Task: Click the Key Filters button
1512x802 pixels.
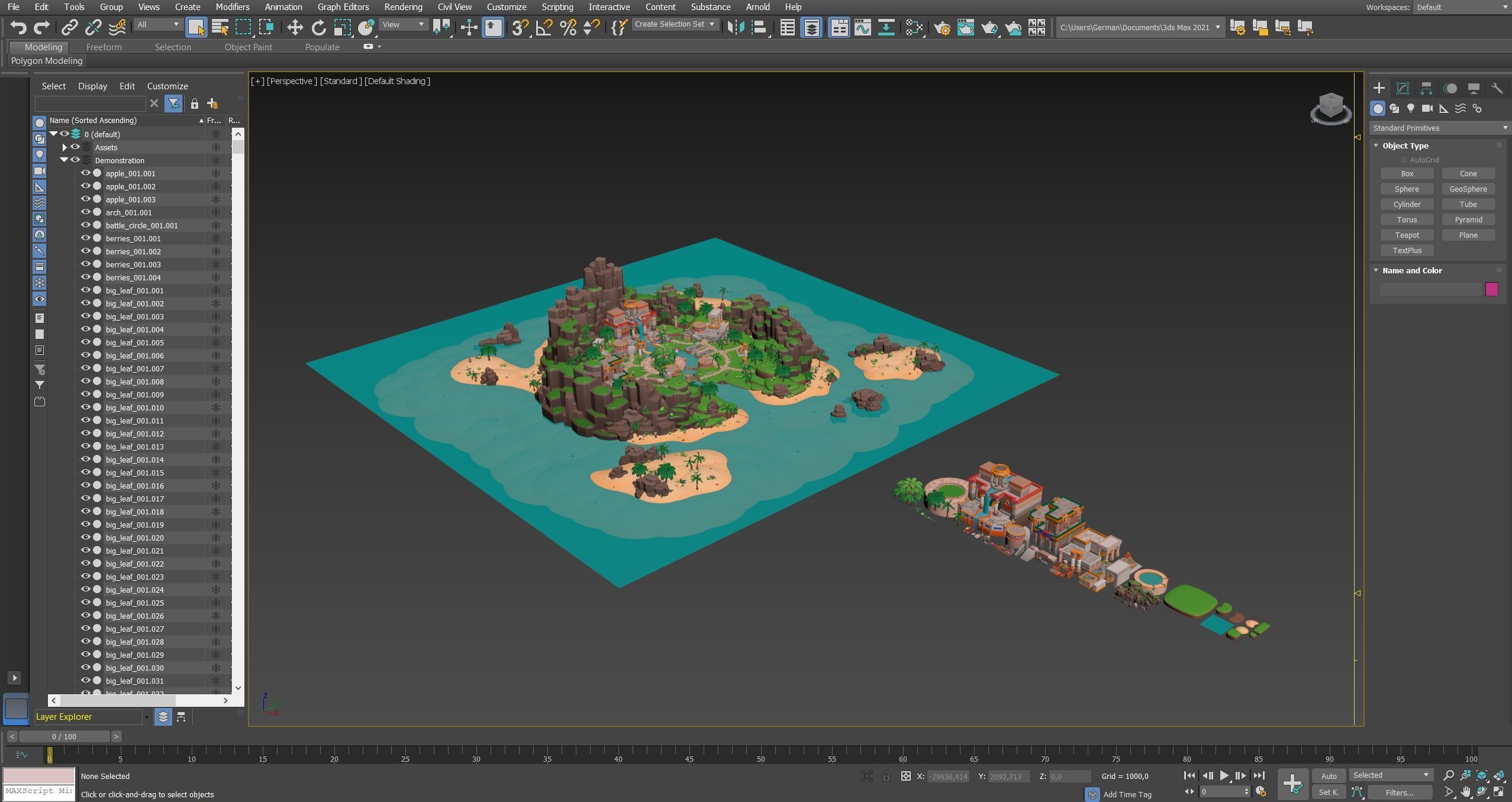Action: tap(1400, 793)
